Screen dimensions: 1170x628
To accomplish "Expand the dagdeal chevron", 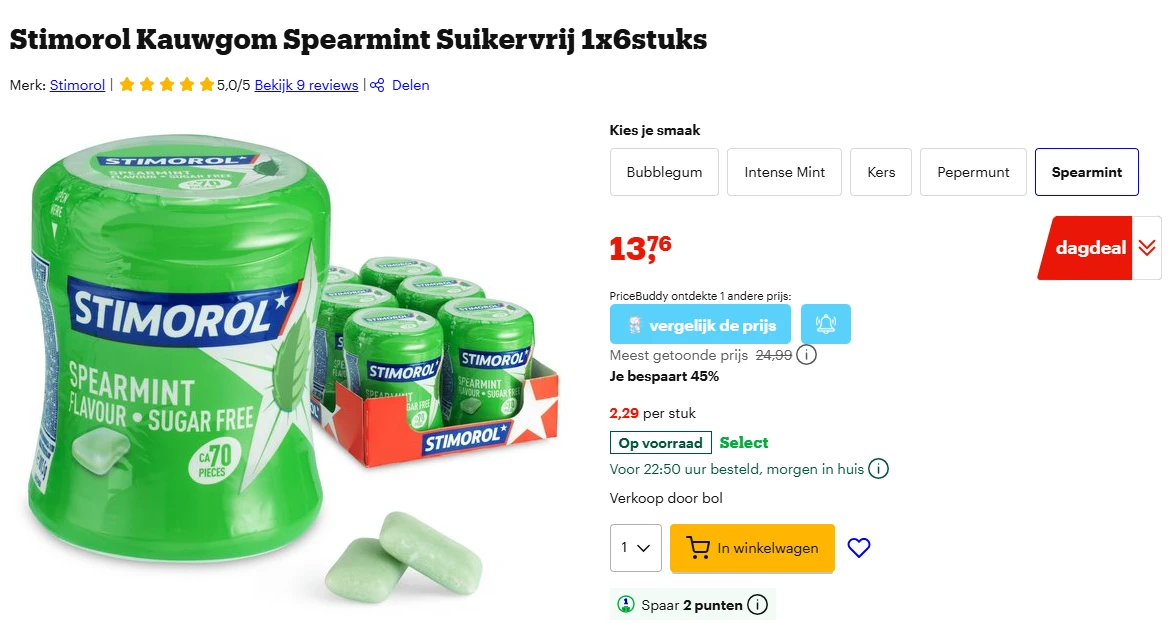I will click(x=1148, y=247).
